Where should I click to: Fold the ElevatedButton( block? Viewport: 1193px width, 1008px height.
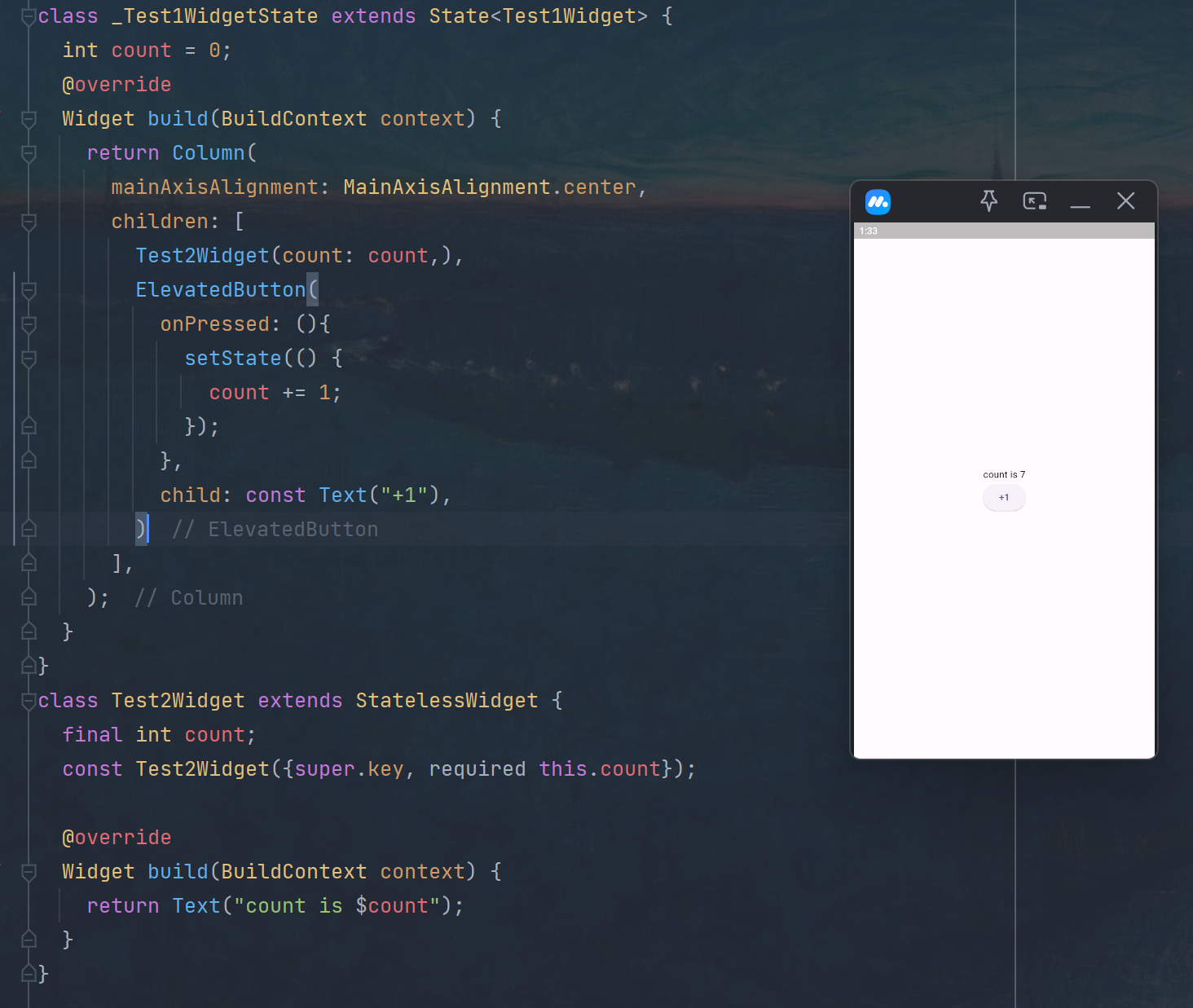29,290
